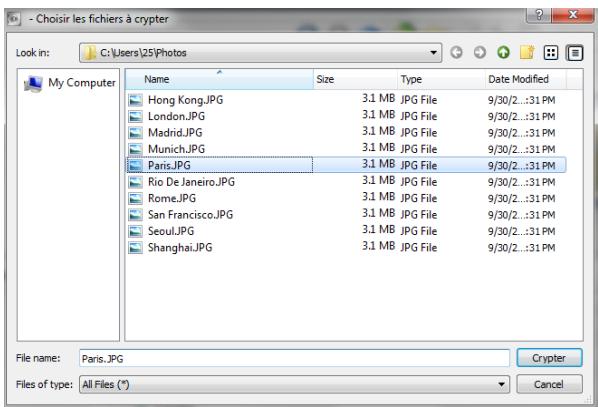Click the Paris.JPG file icon

[135, 166]
